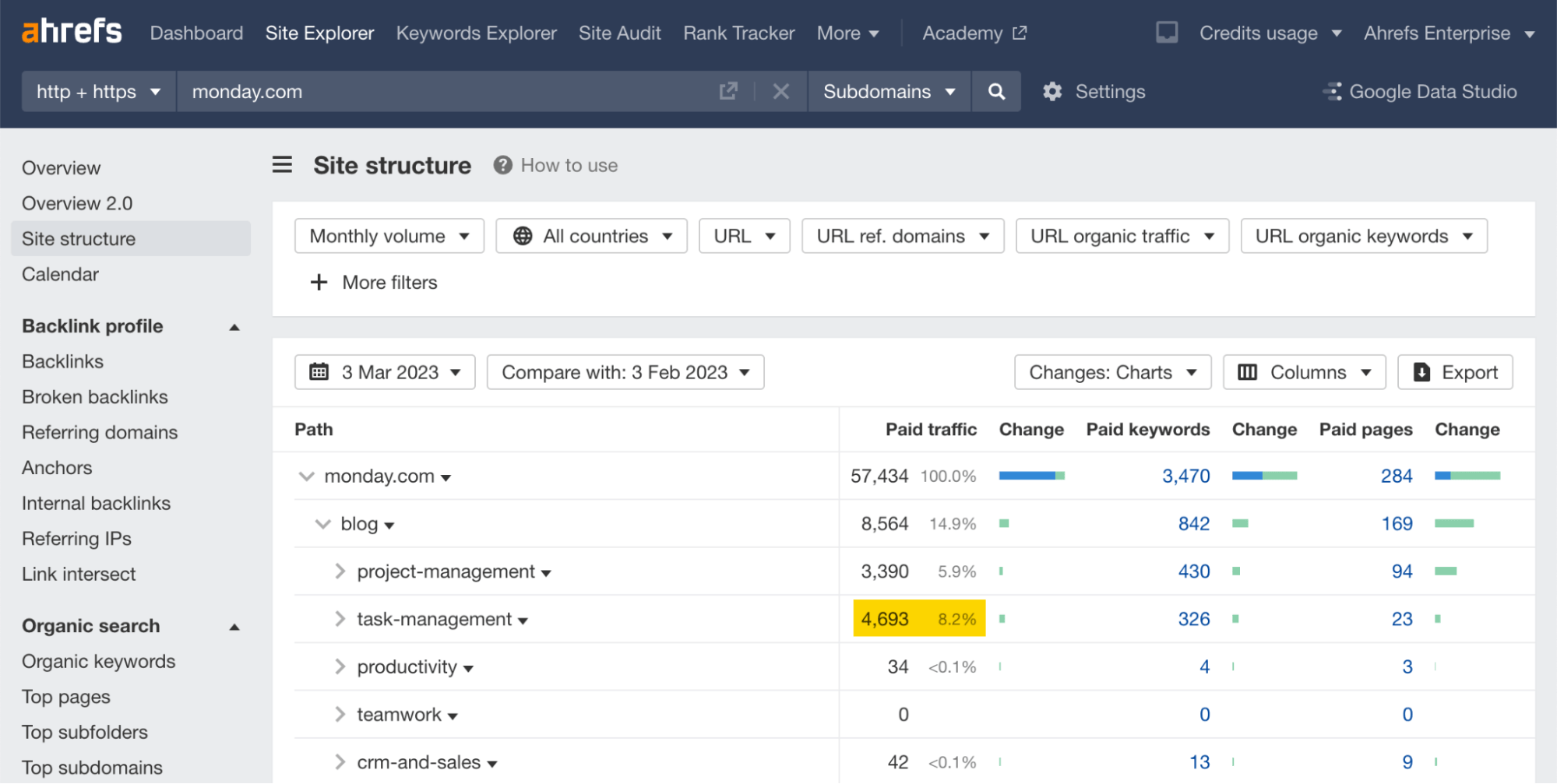Screen dimensions: 1557x784
Task: Click the Export button
Action: click(1455, 371)
